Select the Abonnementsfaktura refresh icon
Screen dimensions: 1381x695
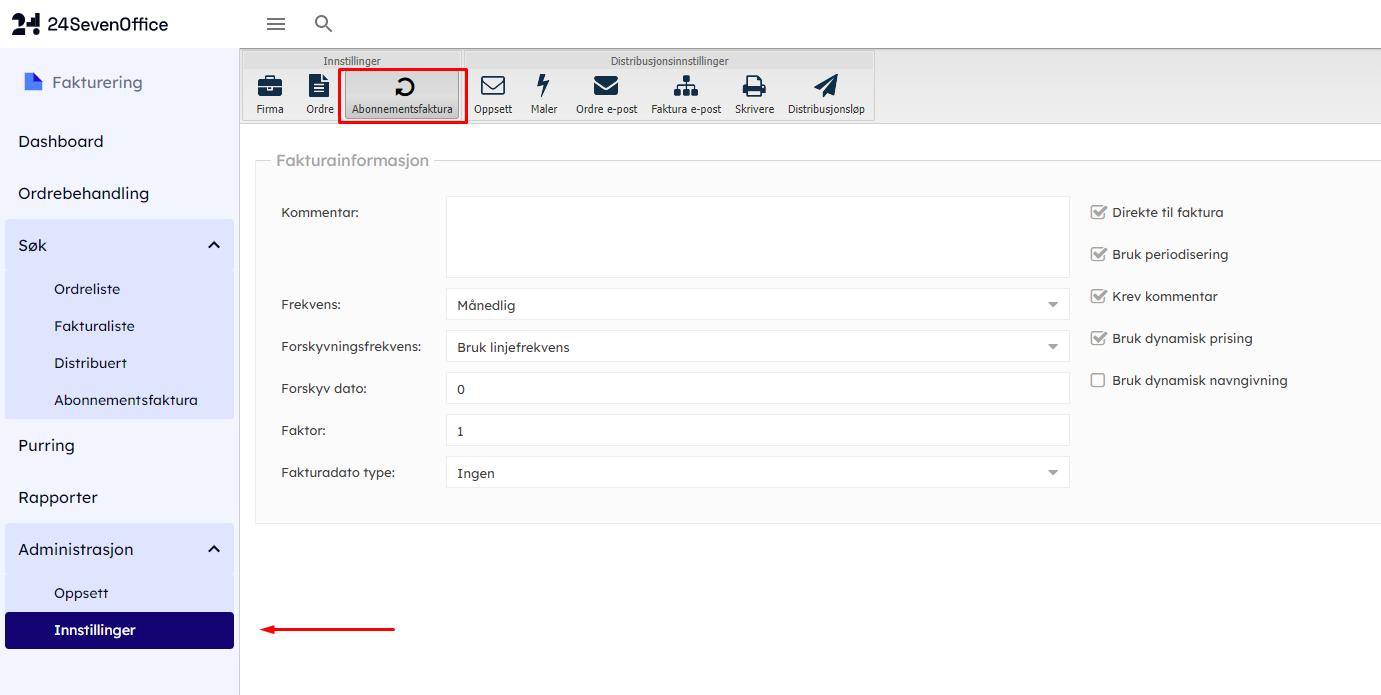(x=404, y=87)
